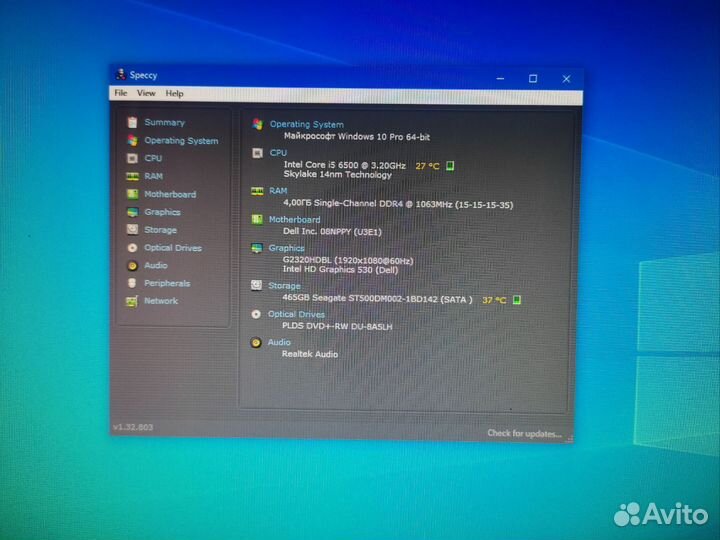Open the Motherboard heading link in summary
Viewport: 720px width, 540px height.
[x=294, y=220]
